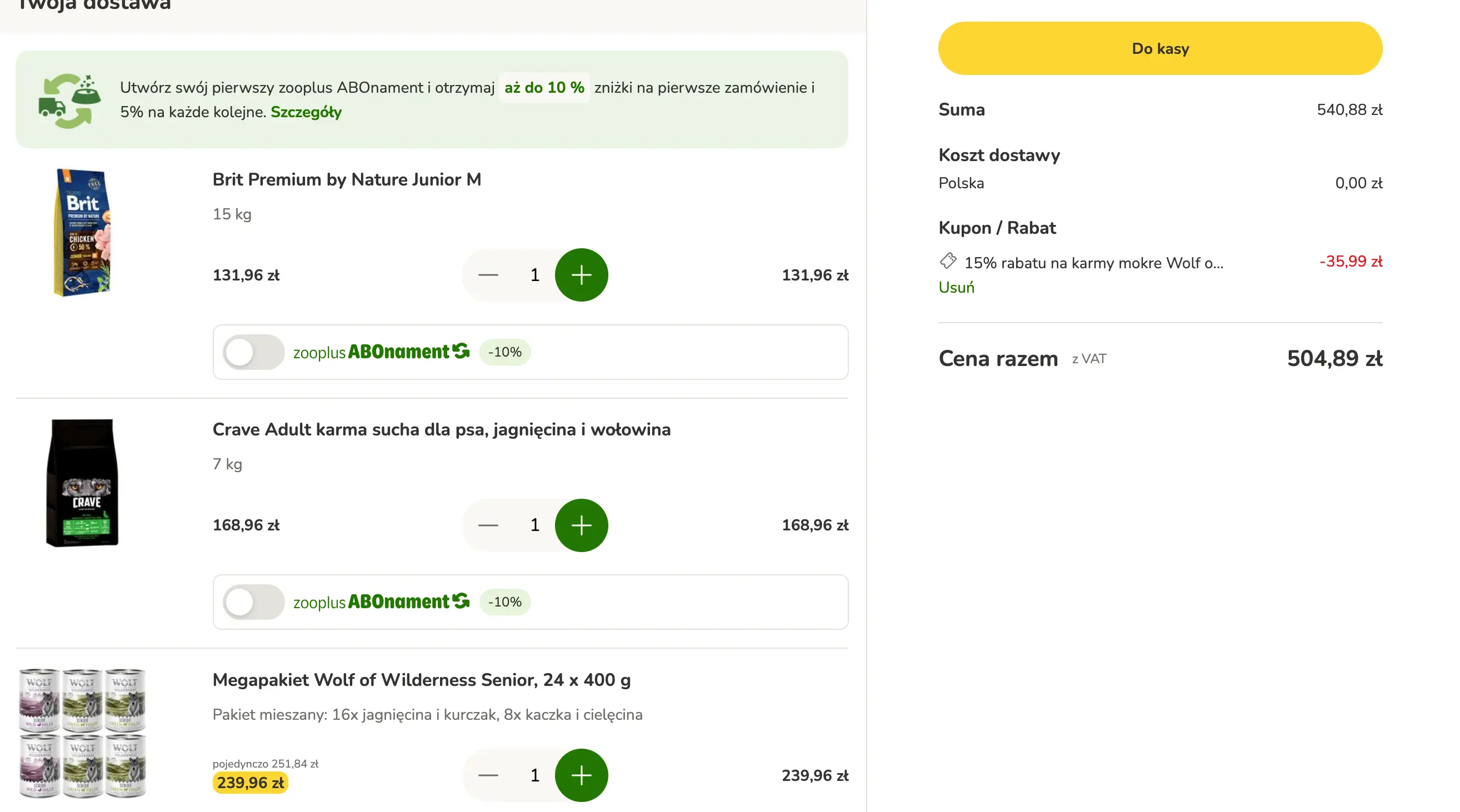
Task: Open Szczegóły link in ABOnament banner
Action: [x=306, y=112]
